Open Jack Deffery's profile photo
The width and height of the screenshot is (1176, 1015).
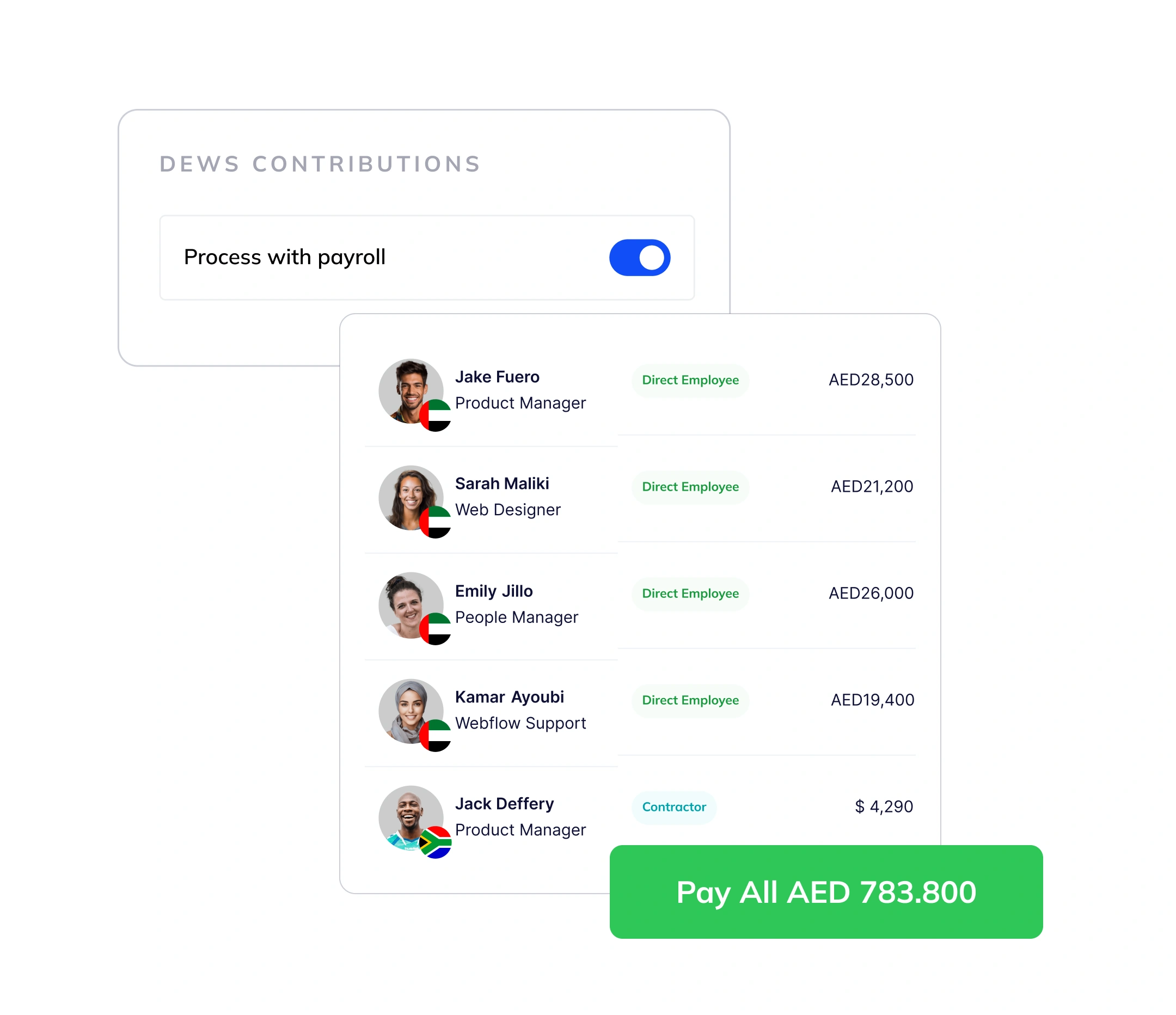point(411,818)
